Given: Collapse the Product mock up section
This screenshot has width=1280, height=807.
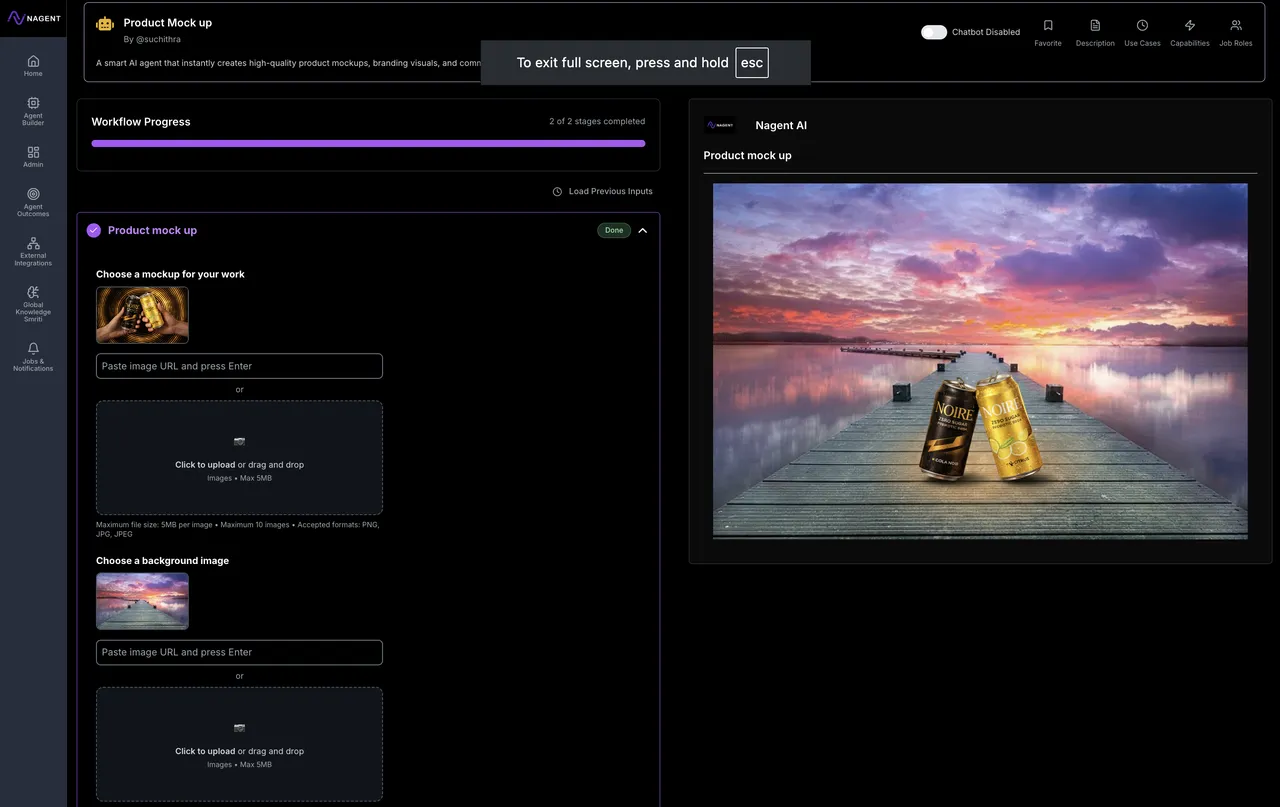Looking at the screenshot, I should [x=642, y=231].
